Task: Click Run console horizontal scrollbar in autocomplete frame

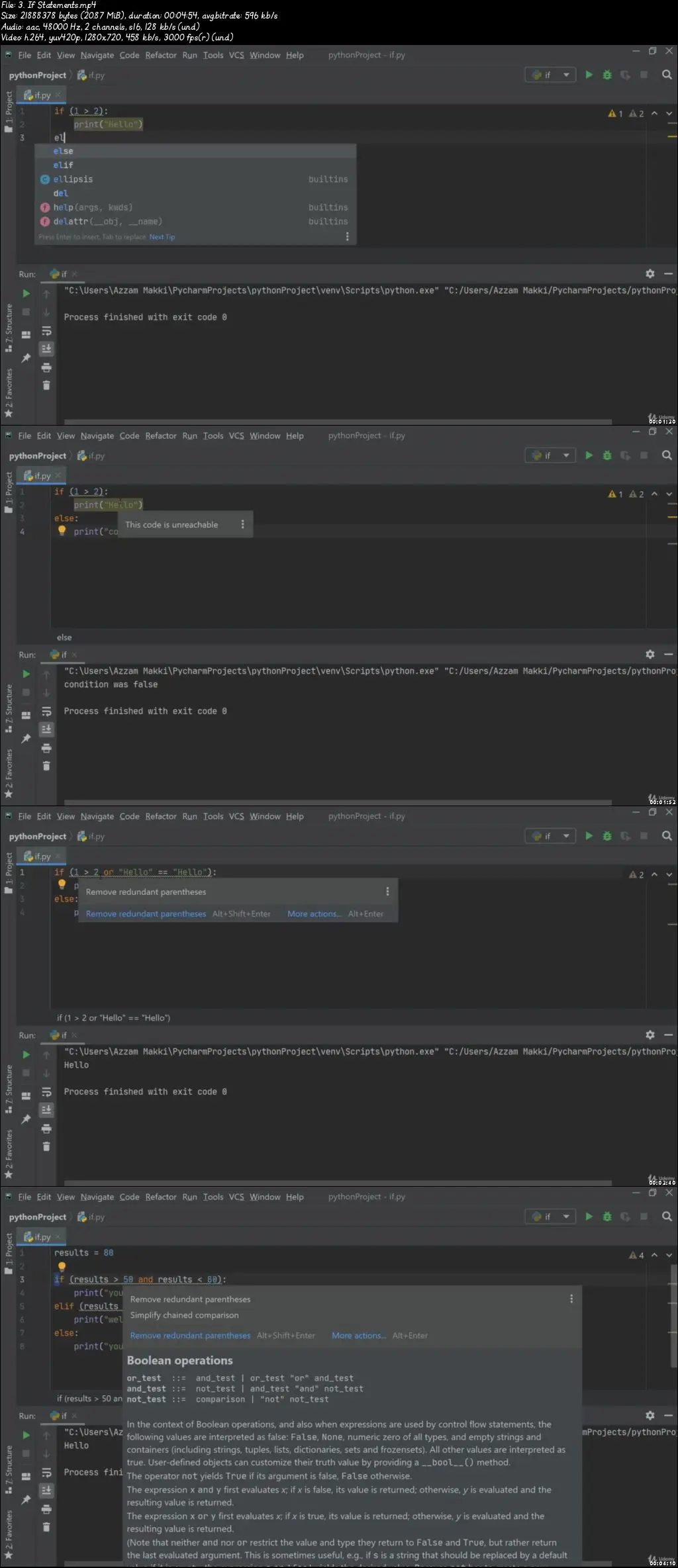Action: [x=338, y=422]
